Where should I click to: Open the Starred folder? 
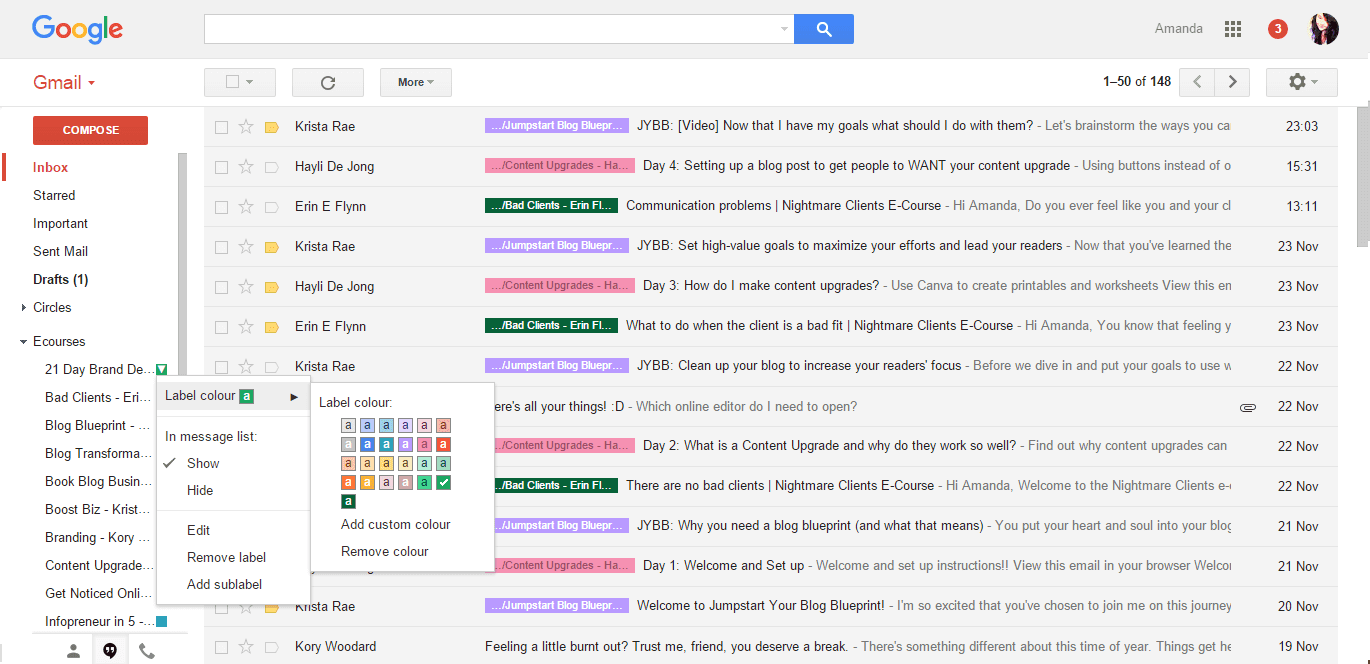tap(54, 196)
